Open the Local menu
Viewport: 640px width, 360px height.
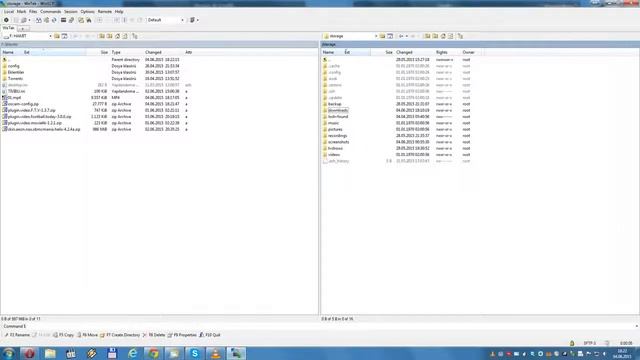tap(9, 12)
